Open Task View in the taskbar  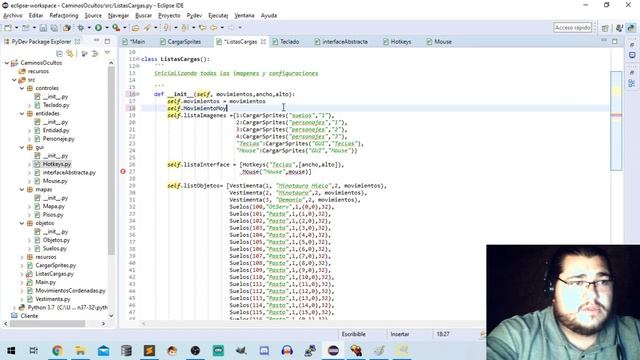[x=34, y=350]
